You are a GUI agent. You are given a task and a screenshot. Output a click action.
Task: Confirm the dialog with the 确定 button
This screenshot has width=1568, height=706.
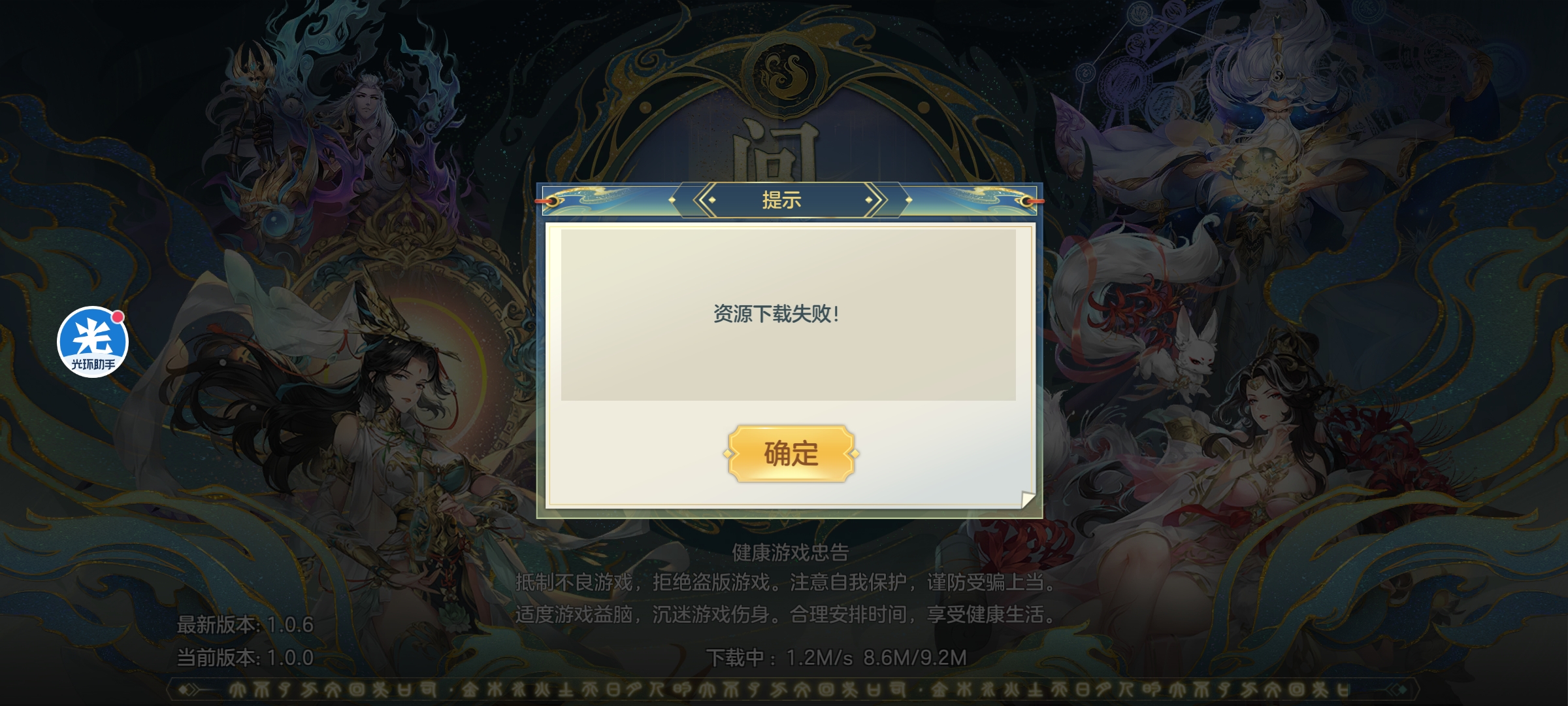(791, 454)
